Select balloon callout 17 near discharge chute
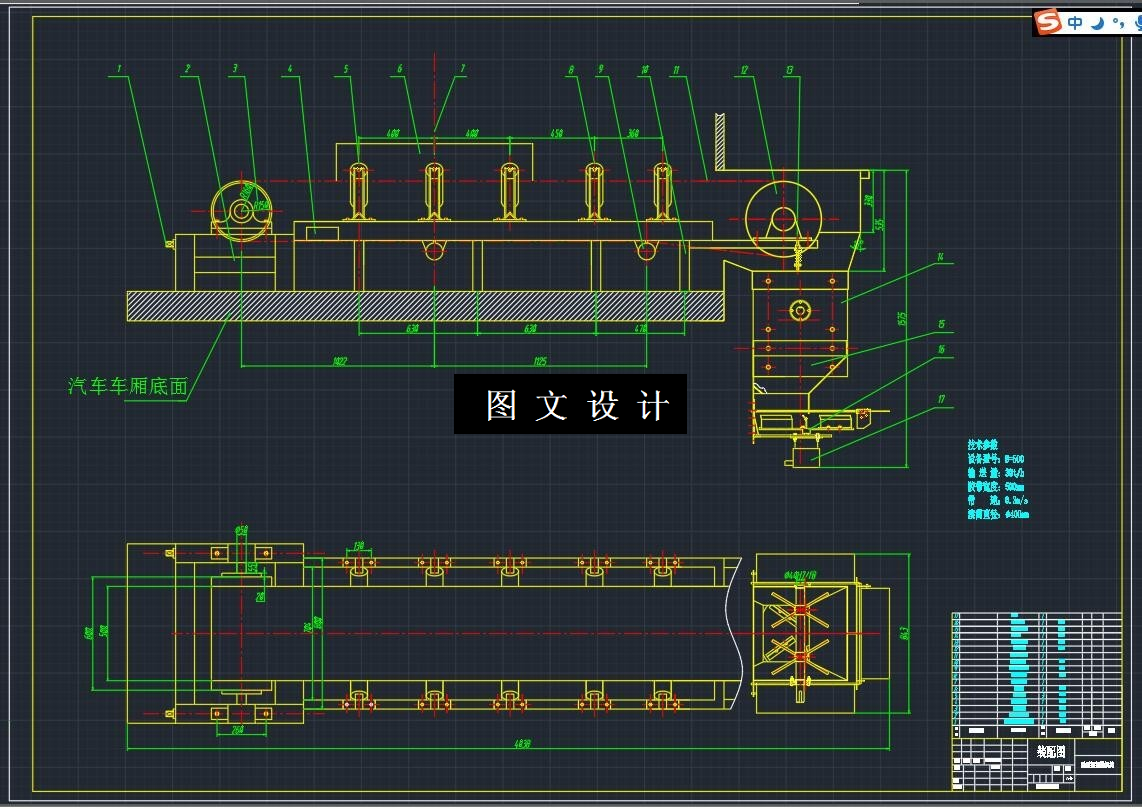Screen dimensions: 1142x809 point(940,398)
